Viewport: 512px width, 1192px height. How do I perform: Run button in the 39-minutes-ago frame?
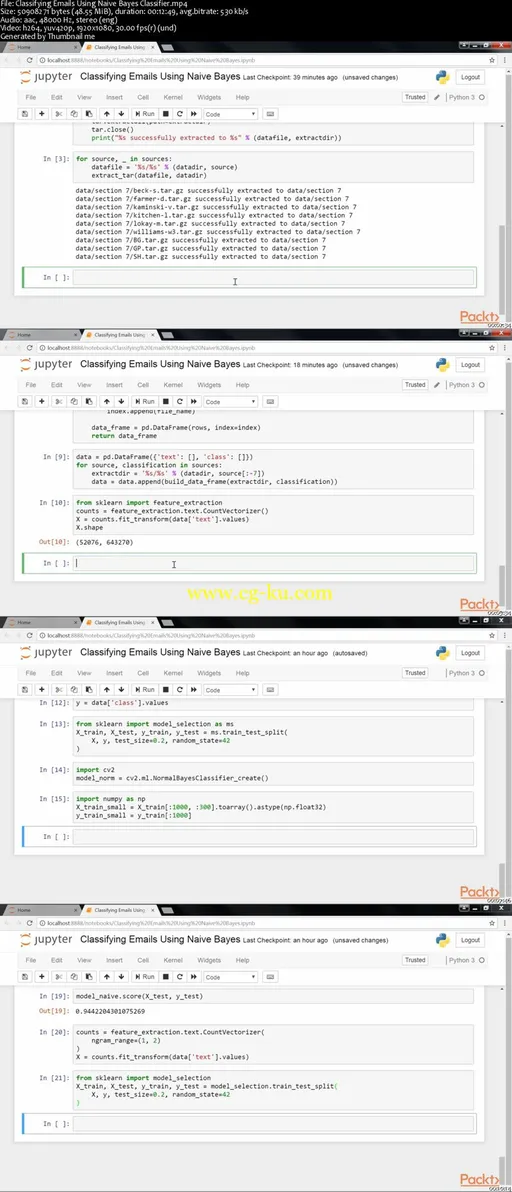coord(144,114)
